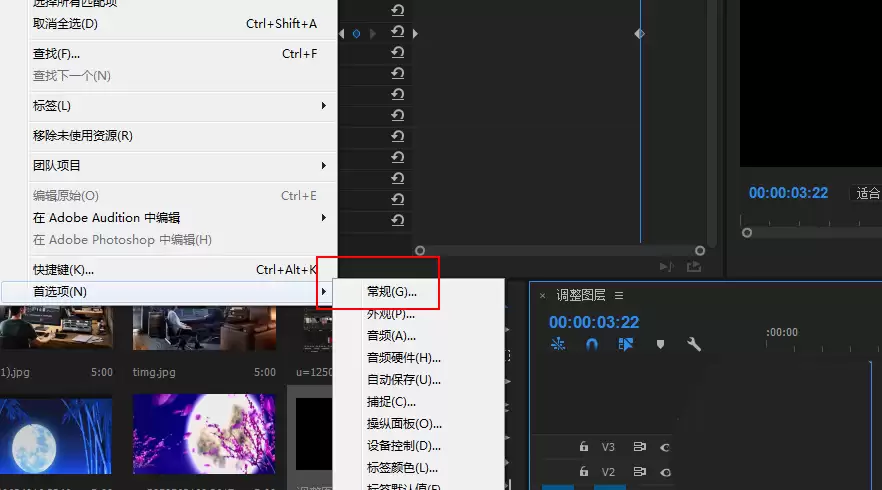Image resolution: width=882 pixels, height=490 pixels.
Task: Hide track V2 output with eye icon
Action: tap(665, 473)
